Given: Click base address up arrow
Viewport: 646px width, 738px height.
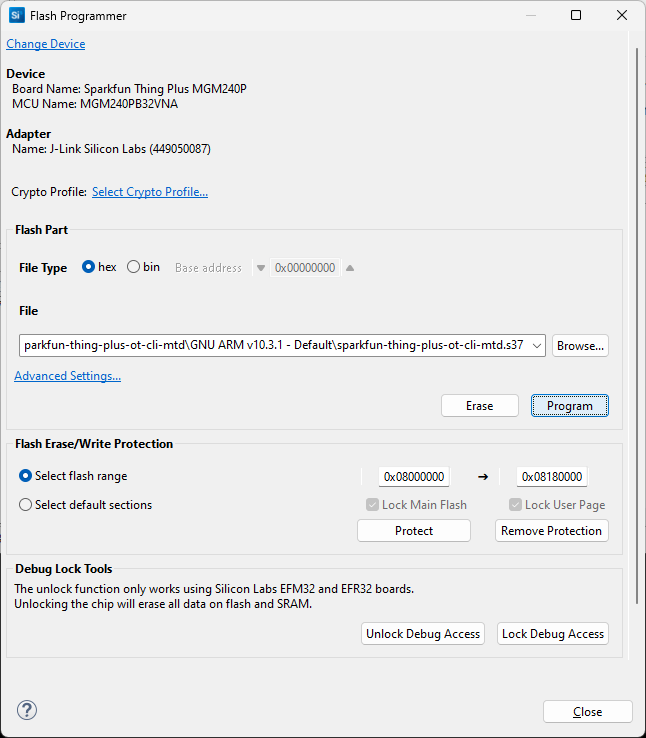Looking at the screenshot, I should [350, 268].
